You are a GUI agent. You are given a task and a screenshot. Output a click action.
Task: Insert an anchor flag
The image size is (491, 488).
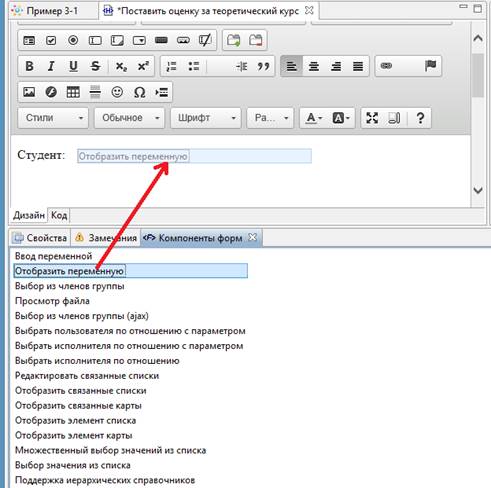click(430, 66)
